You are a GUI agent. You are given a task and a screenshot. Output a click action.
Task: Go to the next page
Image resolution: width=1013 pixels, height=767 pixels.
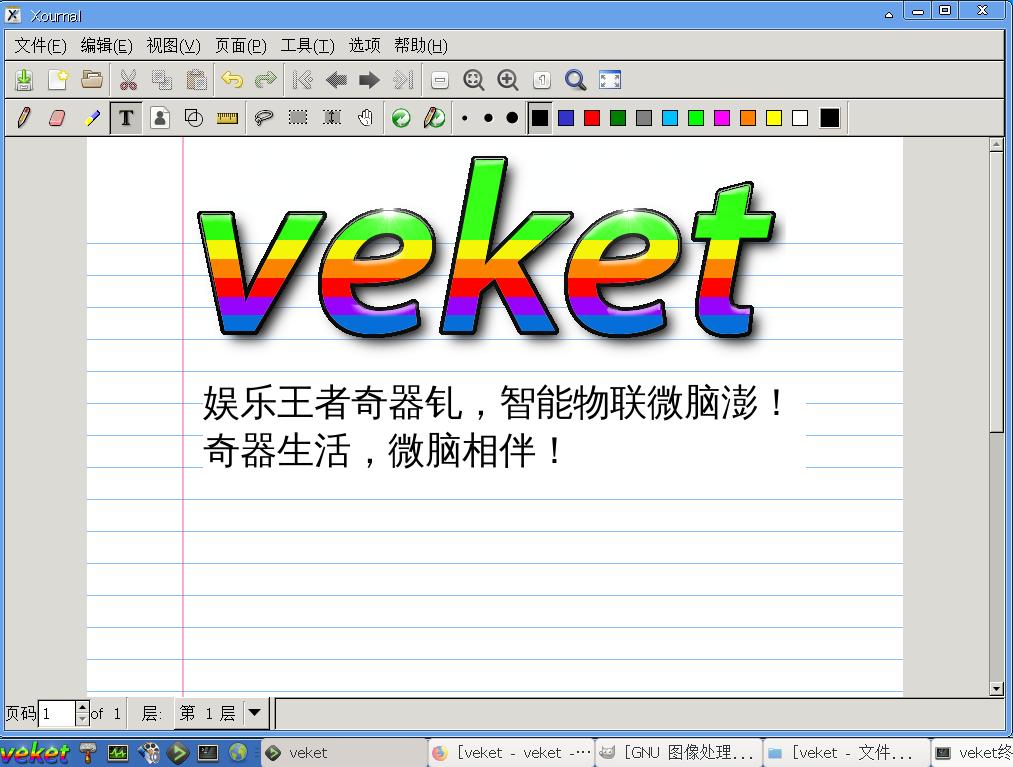pyautogui.click(x=370, y=80)
